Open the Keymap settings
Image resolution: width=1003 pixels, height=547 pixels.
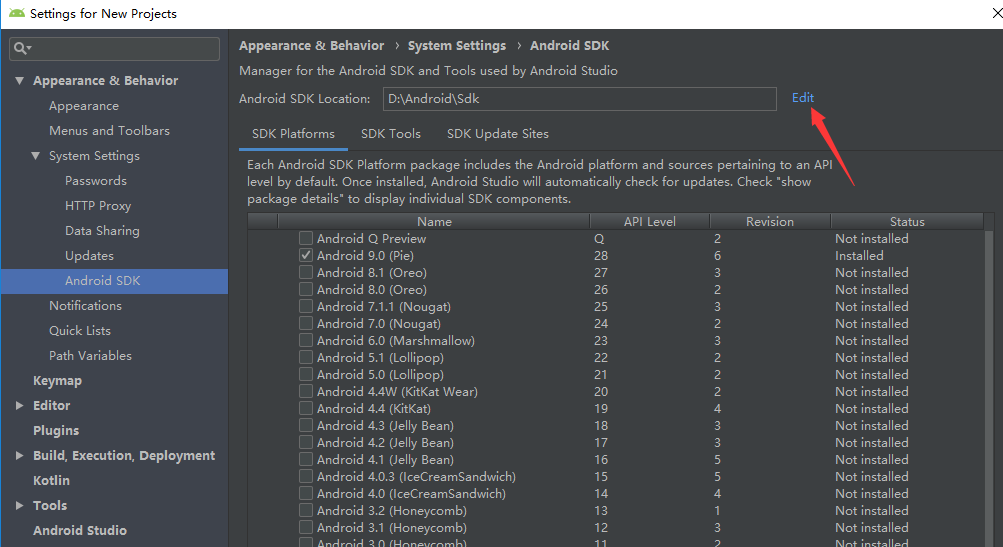(58, 380)
